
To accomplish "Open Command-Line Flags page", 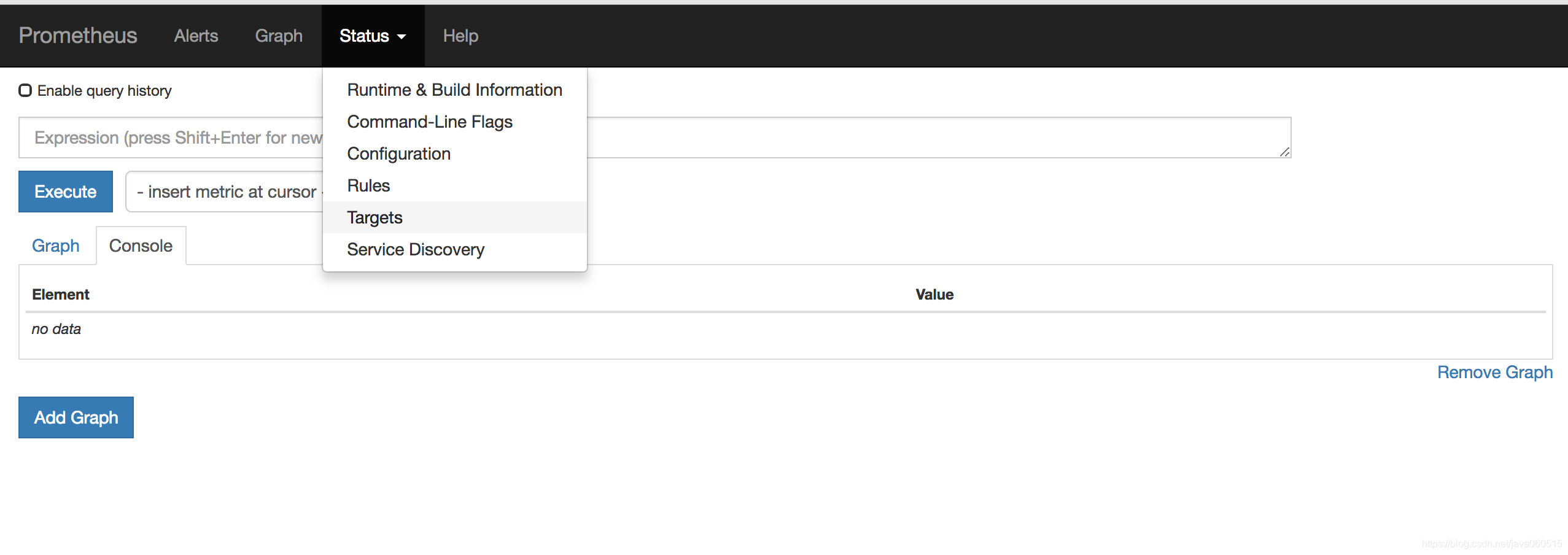I will 454,122.
